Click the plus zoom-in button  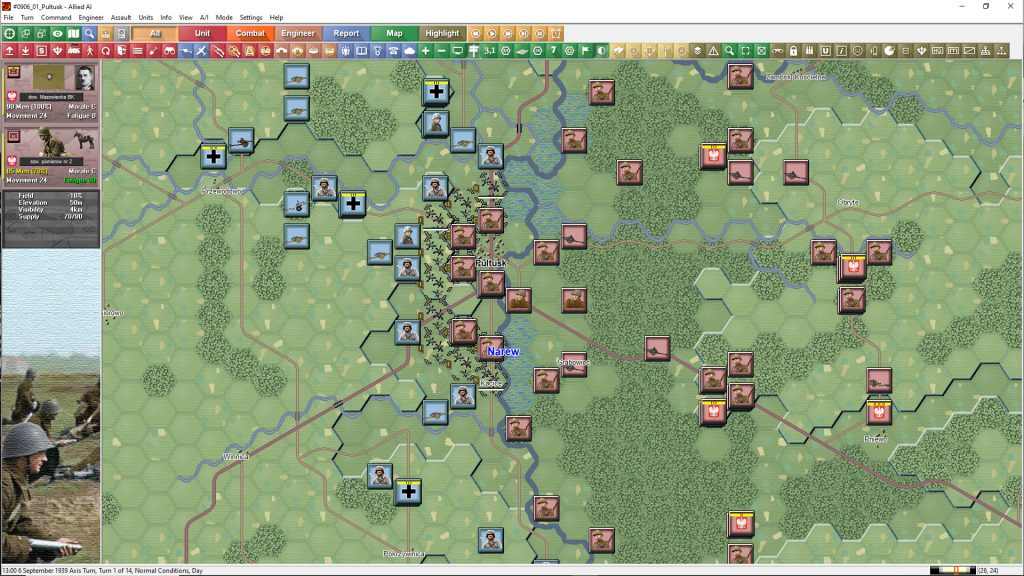425,50
